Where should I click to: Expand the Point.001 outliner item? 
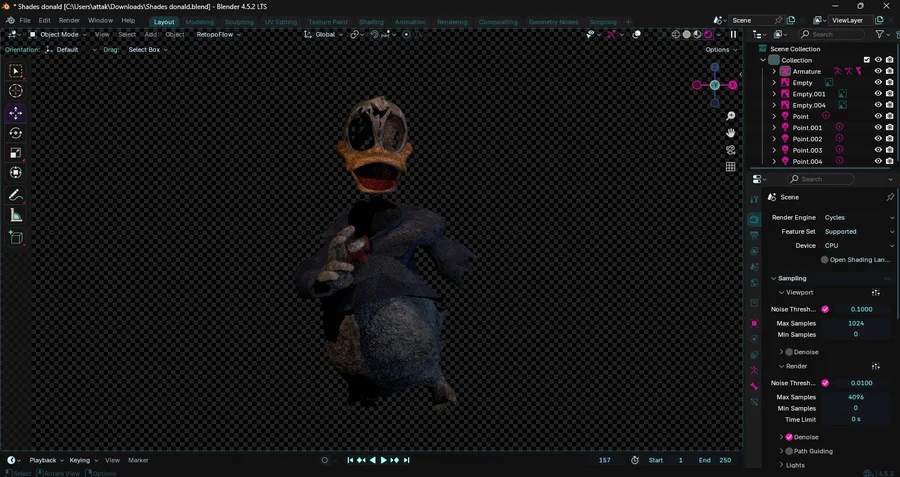[774, 127]
